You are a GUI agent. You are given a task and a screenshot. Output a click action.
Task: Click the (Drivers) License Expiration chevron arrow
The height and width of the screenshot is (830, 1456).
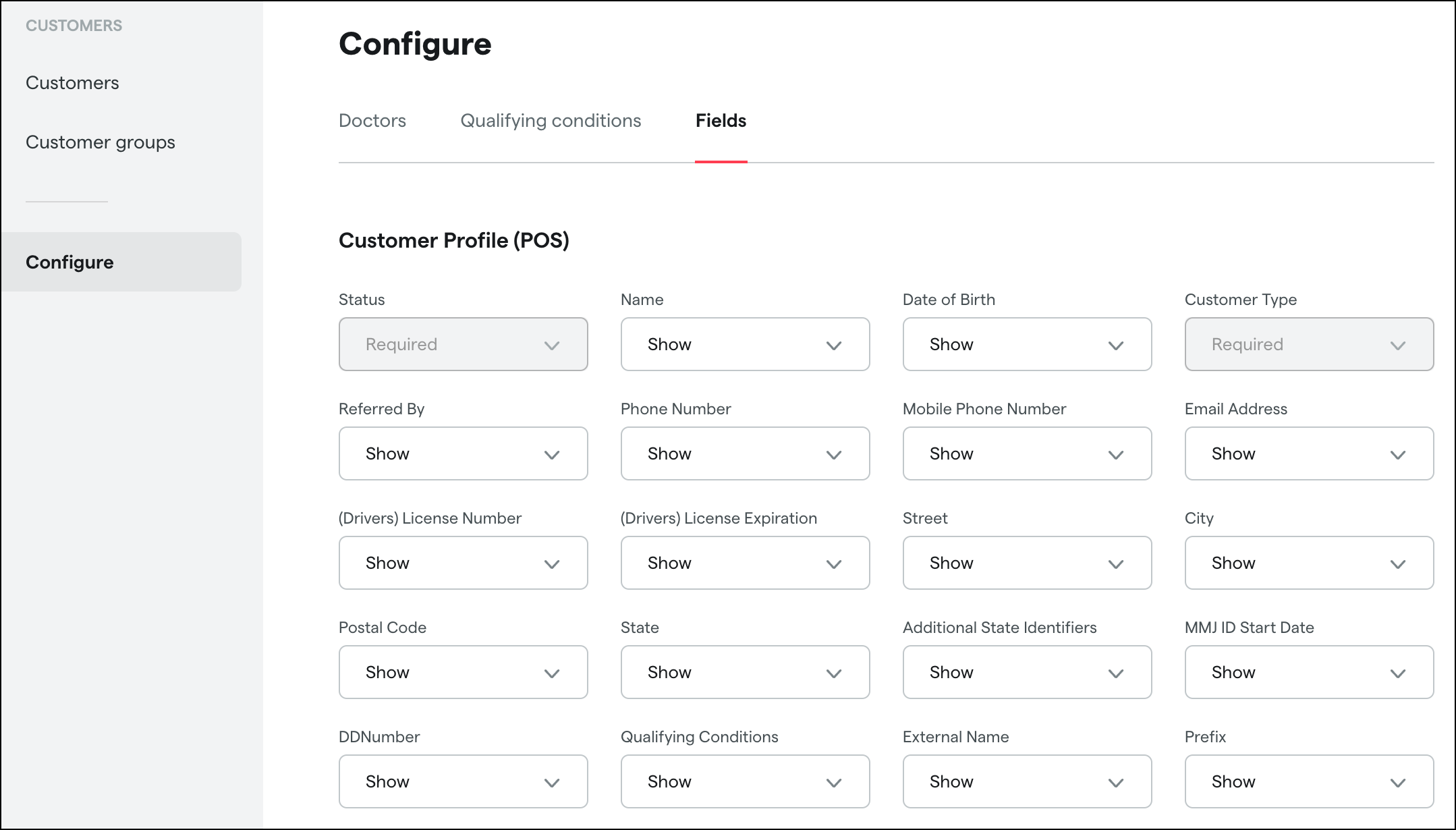click(834, 564)
